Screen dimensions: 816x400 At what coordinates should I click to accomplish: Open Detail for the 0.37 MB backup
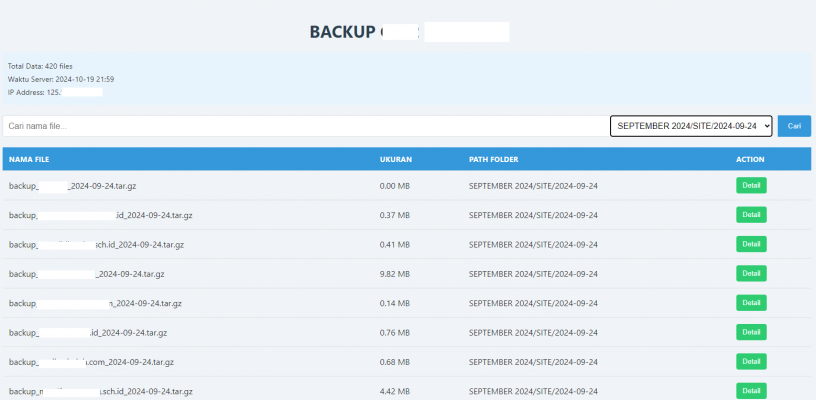(x=751, y=214)
